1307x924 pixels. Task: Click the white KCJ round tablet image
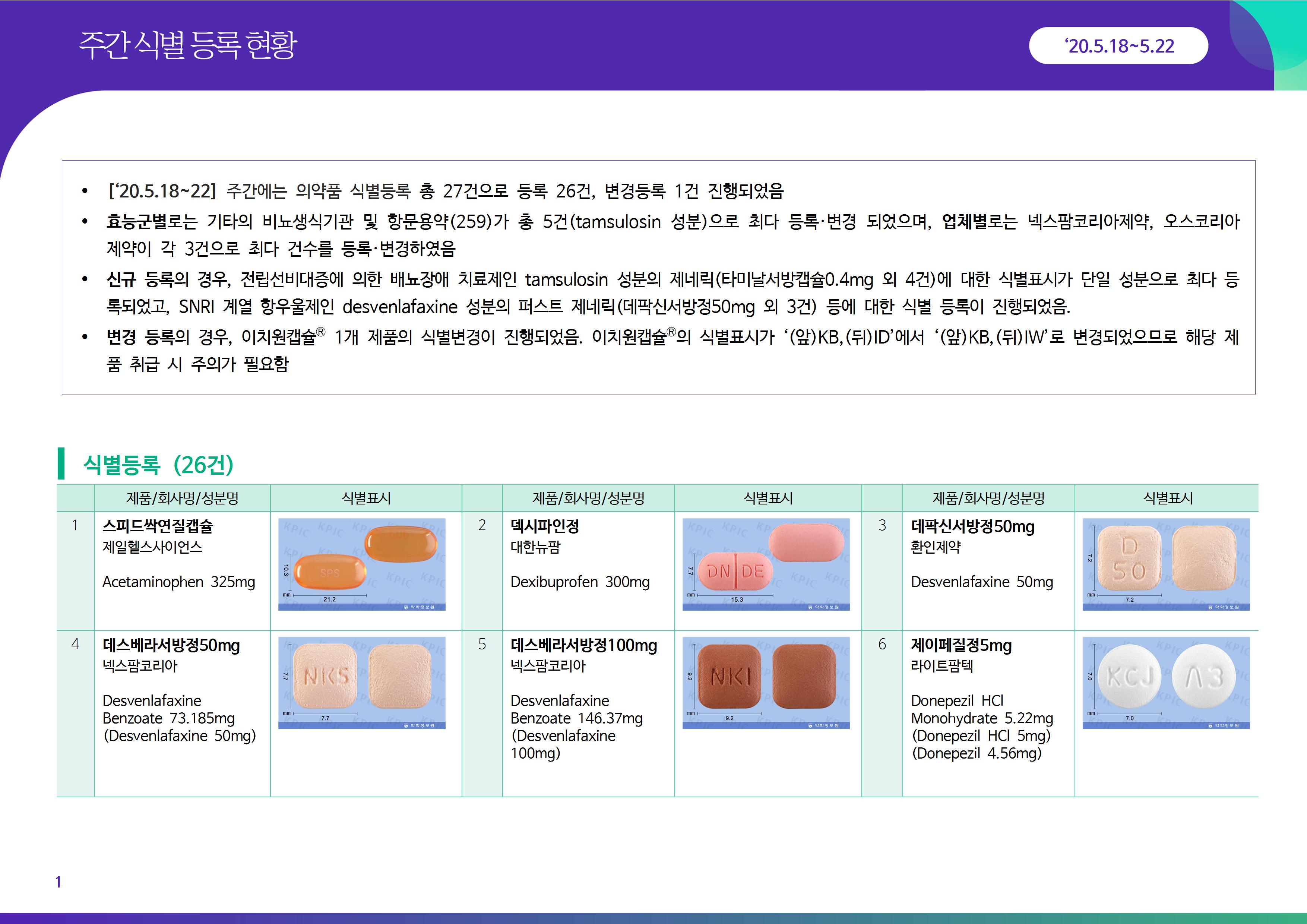1166,683
